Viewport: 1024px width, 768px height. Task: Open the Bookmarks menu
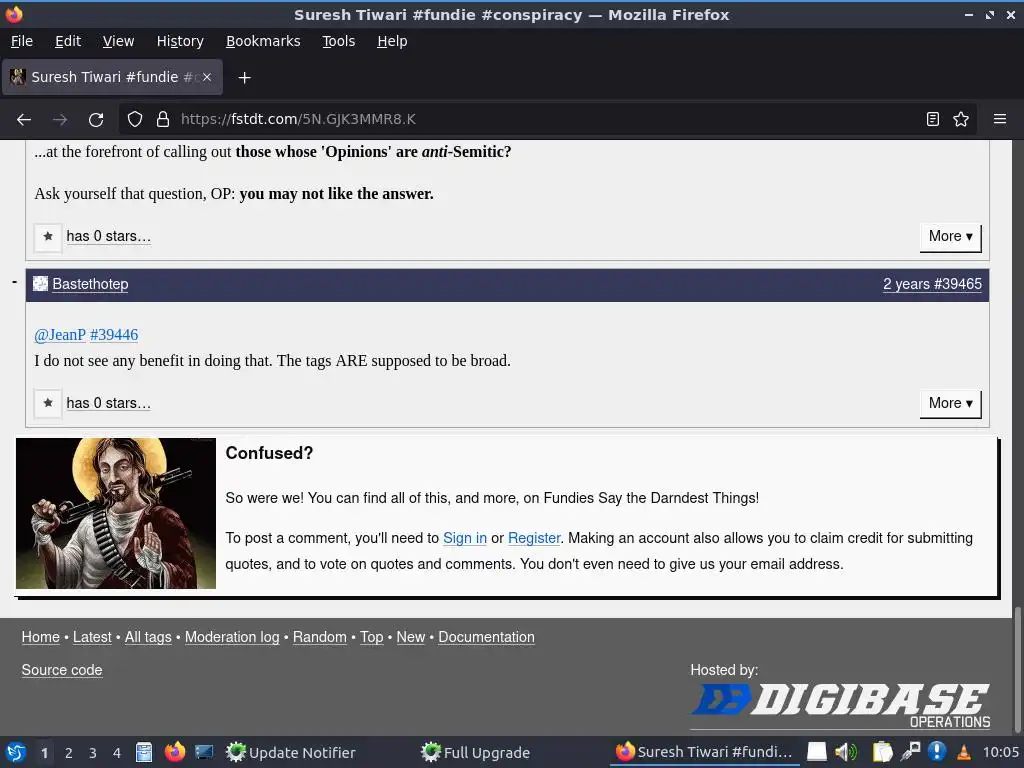[x=263, y=41]
